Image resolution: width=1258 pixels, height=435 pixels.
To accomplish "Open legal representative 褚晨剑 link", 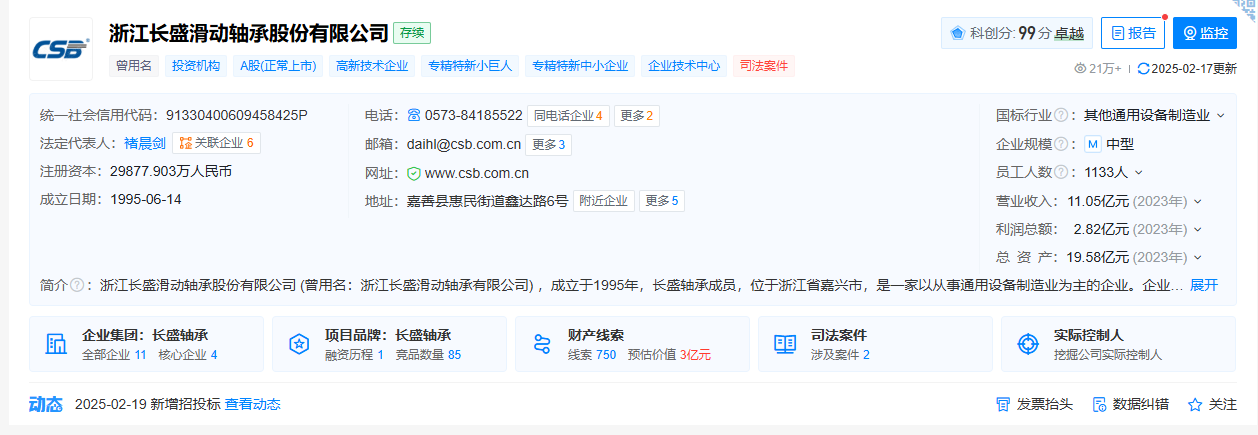I will [x=144, y=143].
